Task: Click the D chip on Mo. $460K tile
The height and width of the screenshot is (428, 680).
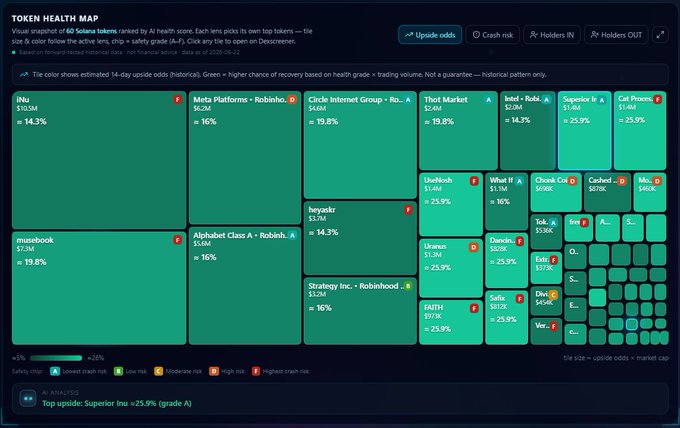Action: [x=657, y=181]
